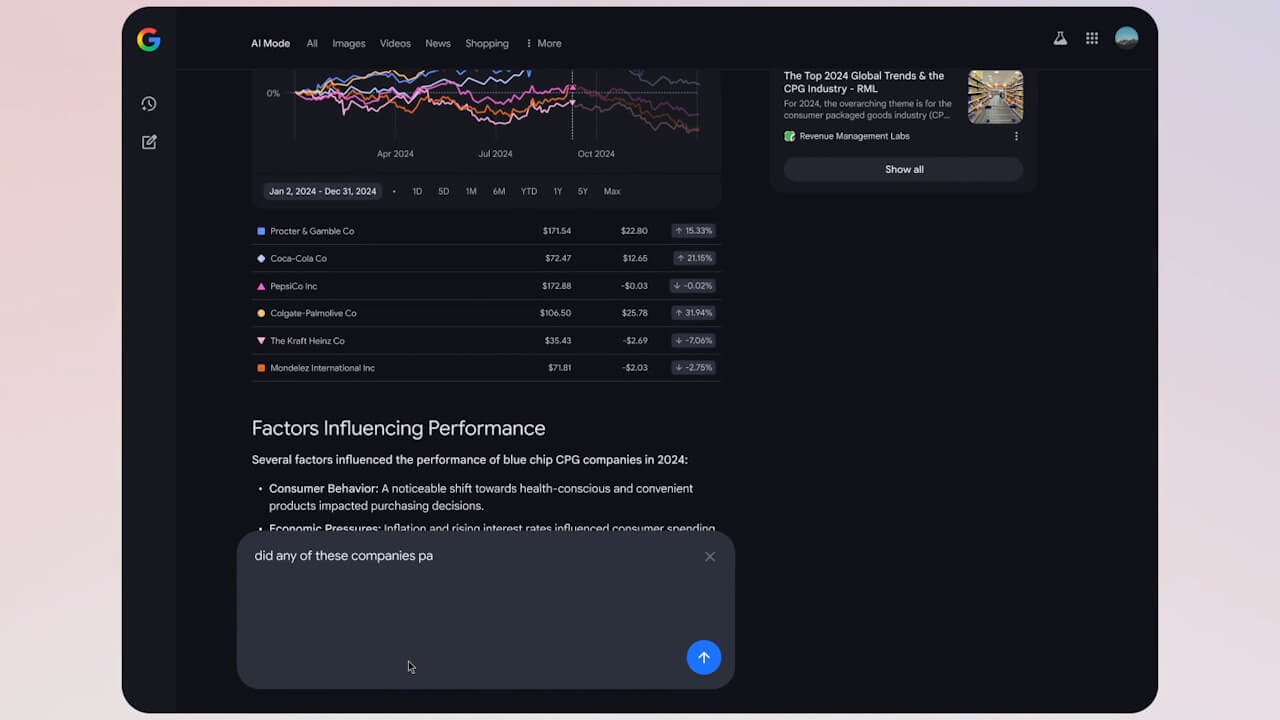The image size is (1280, 720).
Task: Click the $72.47 price value
Action: [x=559, y=258]
